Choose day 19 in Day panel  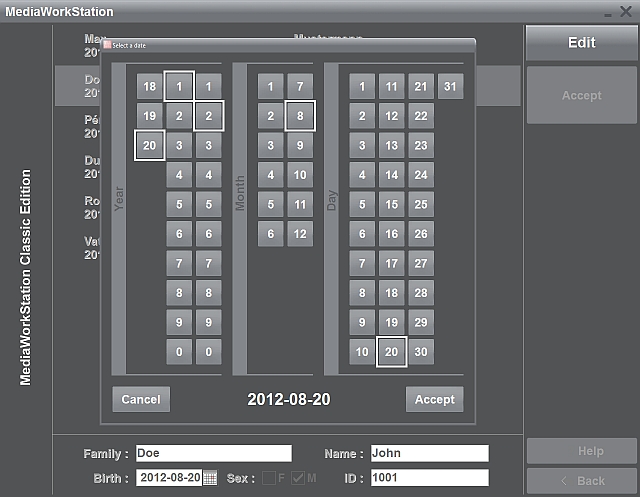point(391,322)
